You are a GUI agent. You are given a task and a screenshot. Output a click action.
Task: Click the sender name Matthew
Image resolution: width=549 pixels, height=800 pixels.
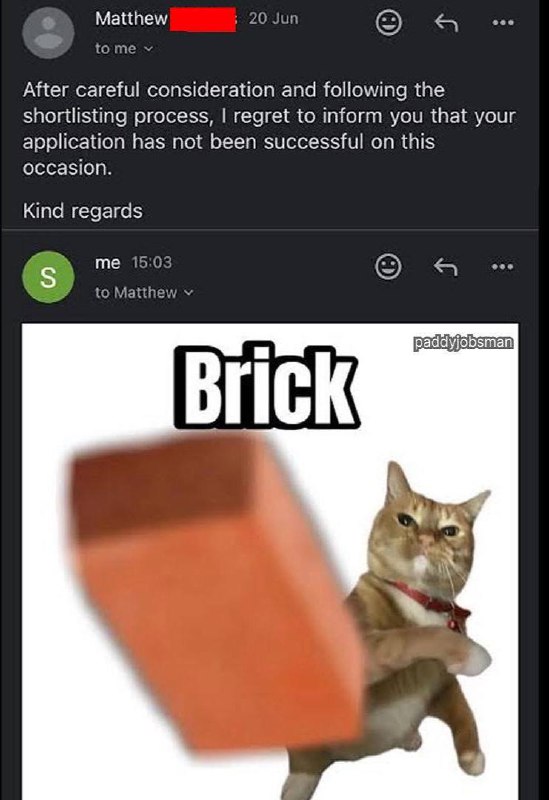point(131,19)
